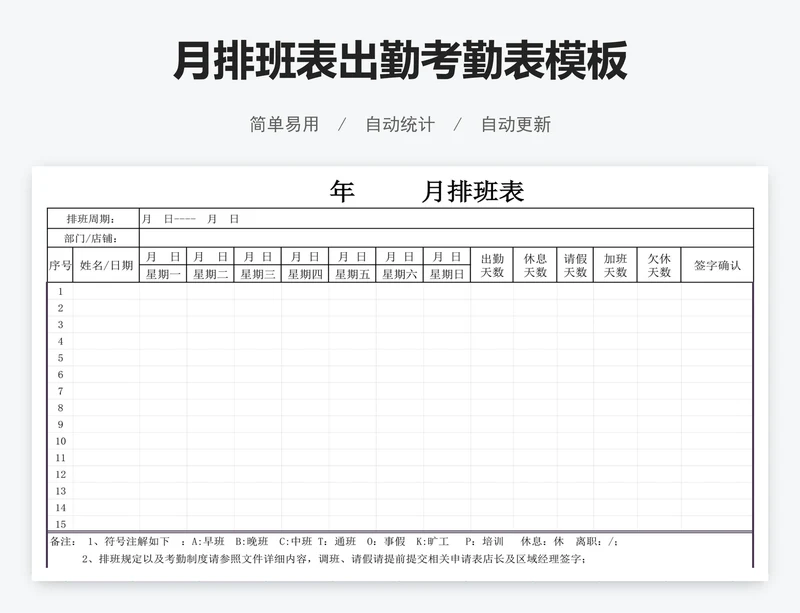800x613 pixels.
Task: Select the 星期日 column header
Action: click(x=446, y=274)
